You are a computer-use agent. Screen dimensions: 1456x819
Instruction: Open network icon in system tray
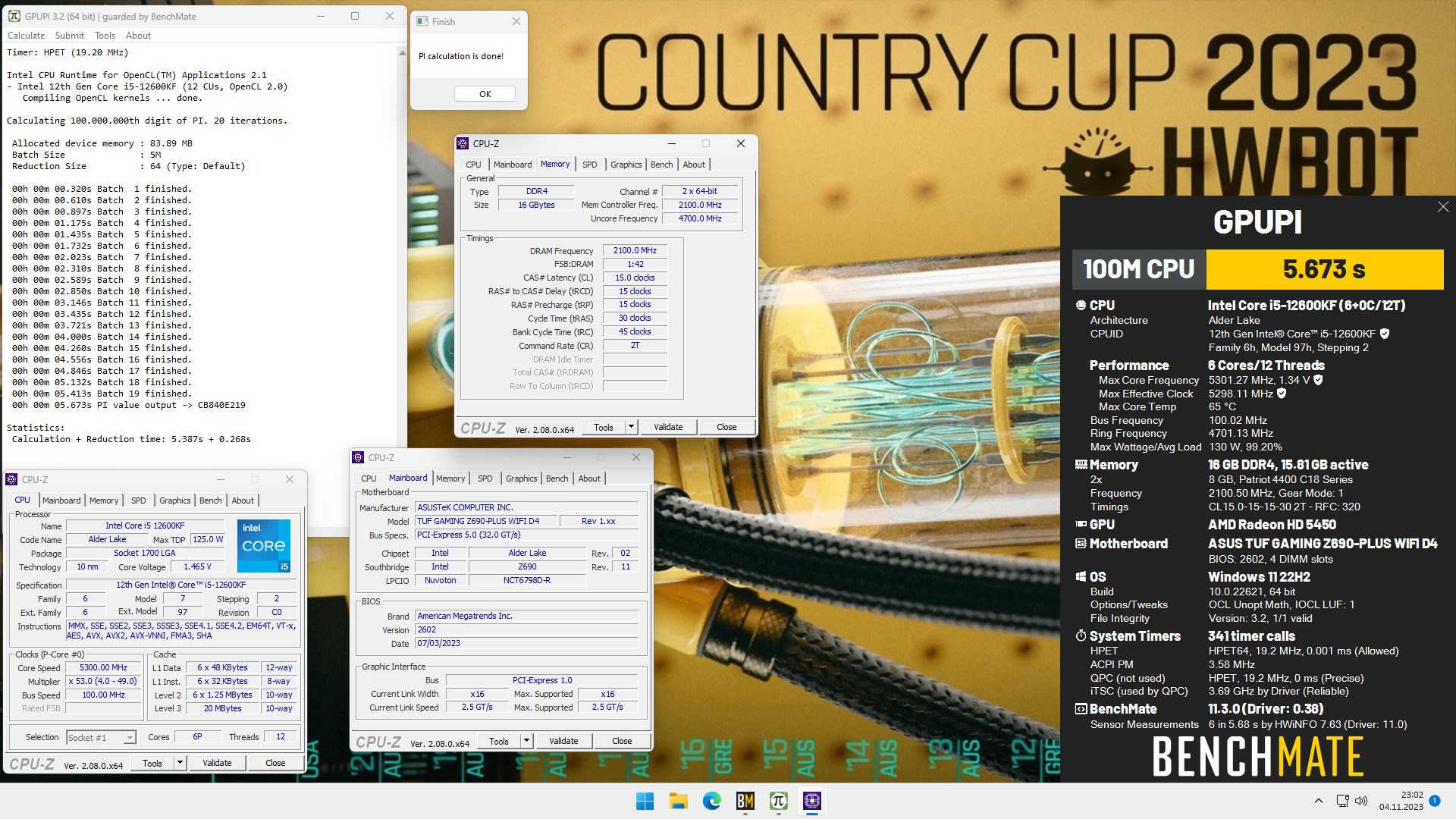(1342, 801)
